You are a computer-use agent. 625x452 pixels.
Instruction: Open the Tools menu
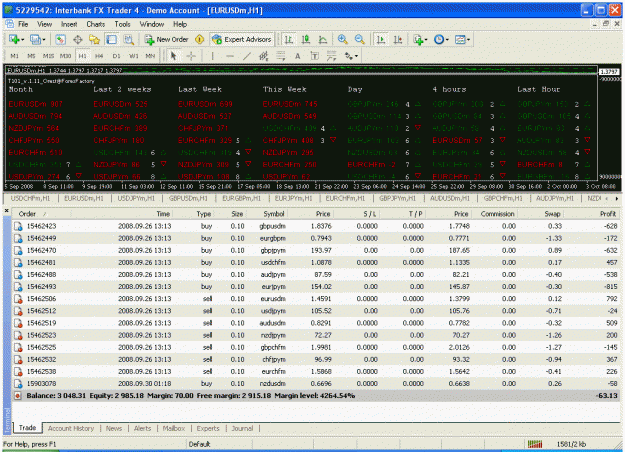coord(122,24)
